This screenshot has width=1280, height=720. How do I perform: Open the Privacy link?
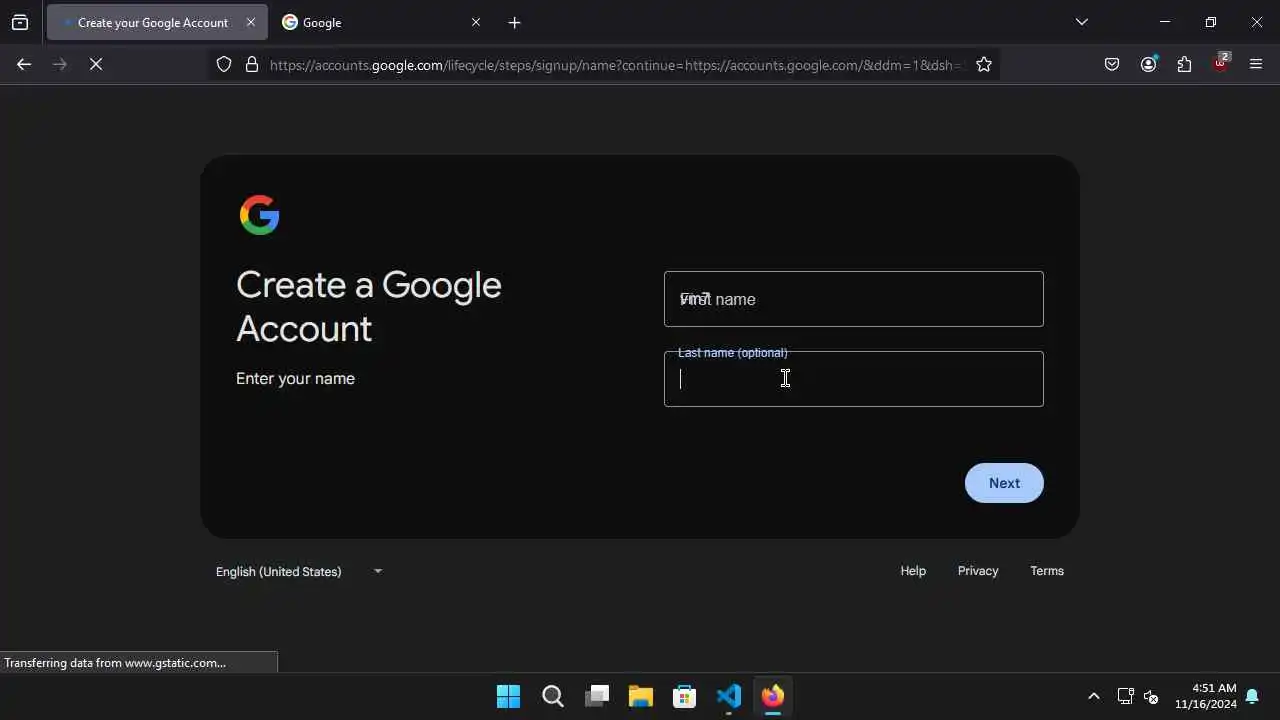[x=978, y=571]
